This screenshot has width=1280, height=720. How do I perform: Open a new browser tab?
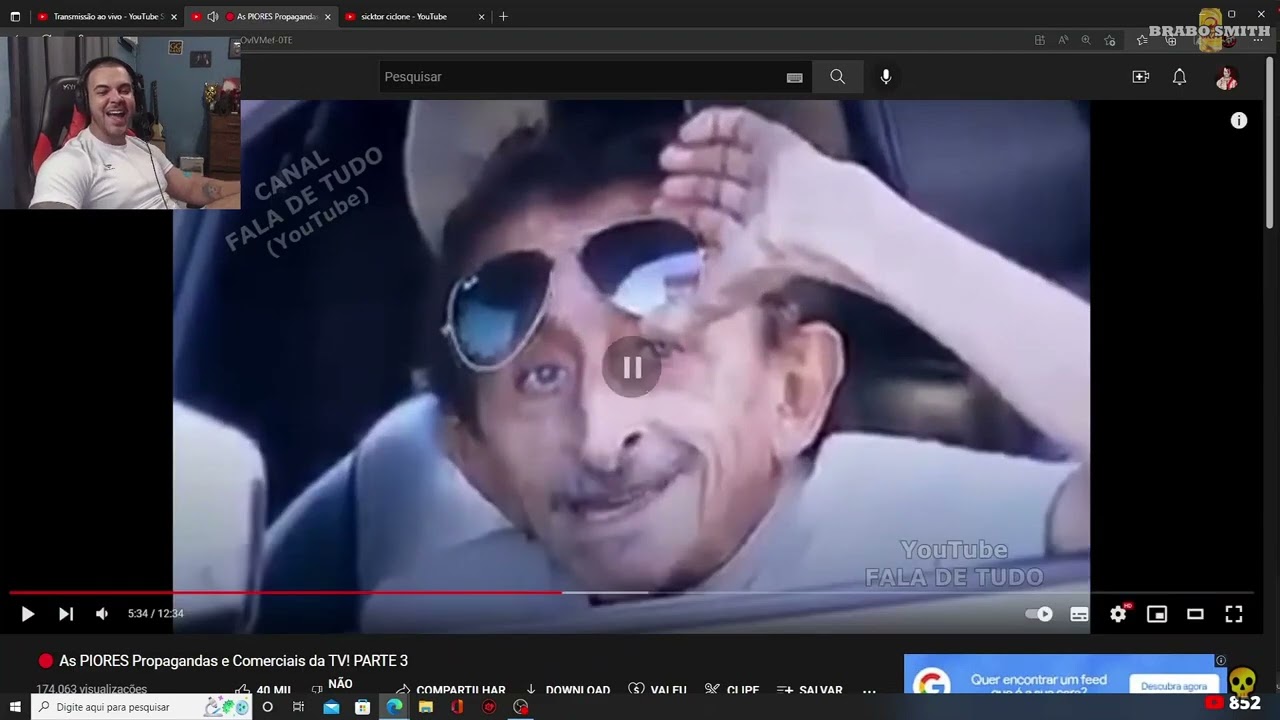tap(503, 17)
